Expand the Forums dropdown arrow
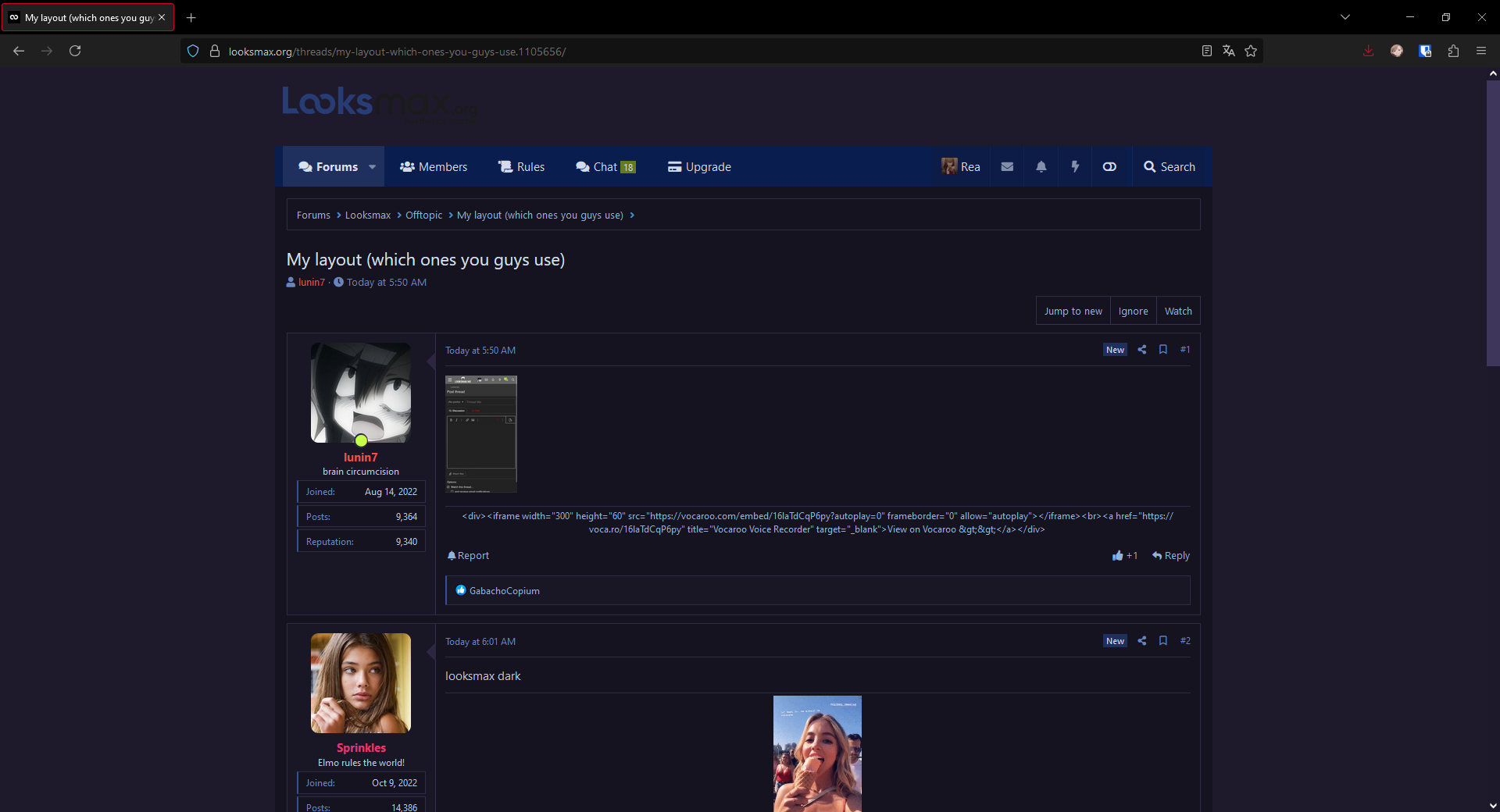 373,167
